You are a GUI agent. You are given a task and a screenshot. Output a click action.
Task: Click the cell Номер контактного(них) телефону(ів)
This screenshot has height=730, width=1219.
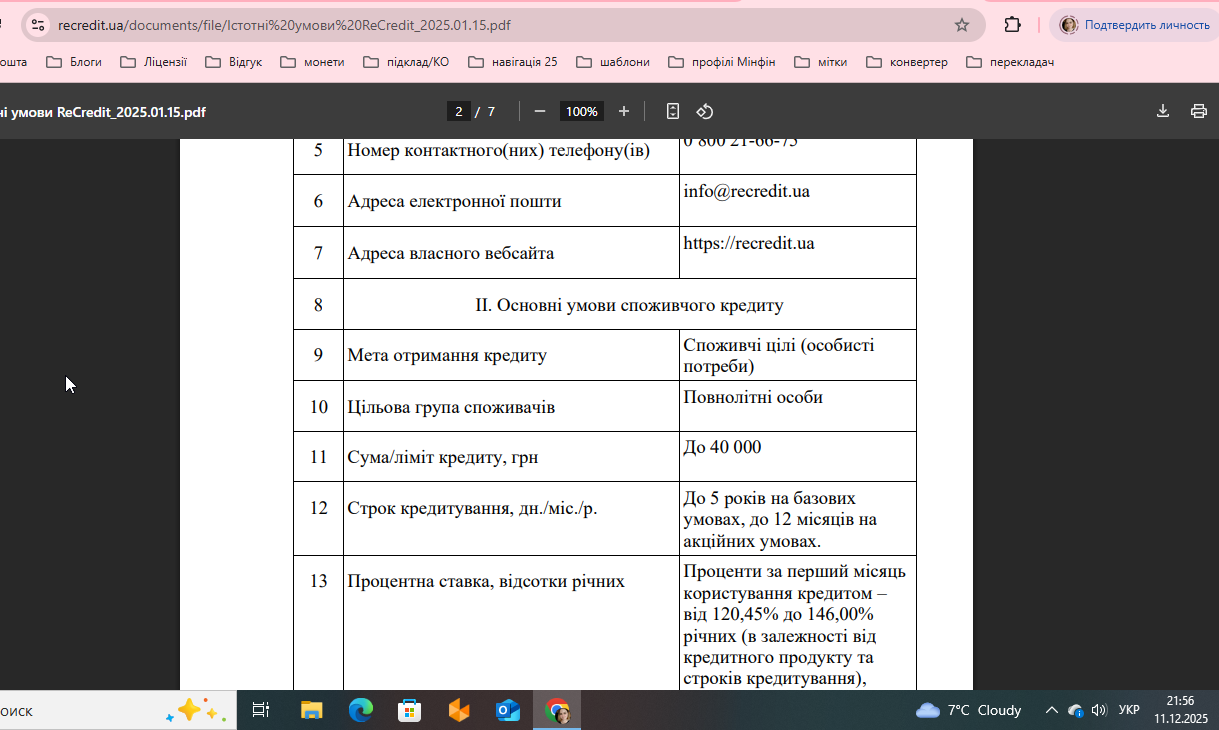511,156
